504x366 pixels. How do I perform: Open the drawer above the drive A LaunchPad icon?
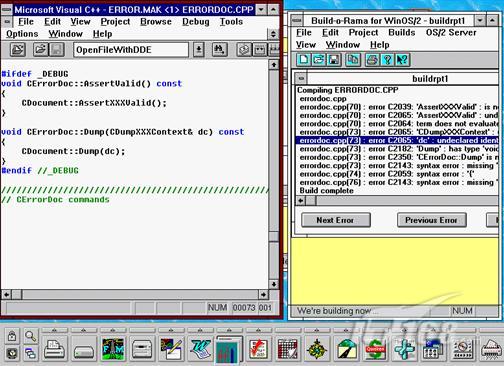[83, 330]
